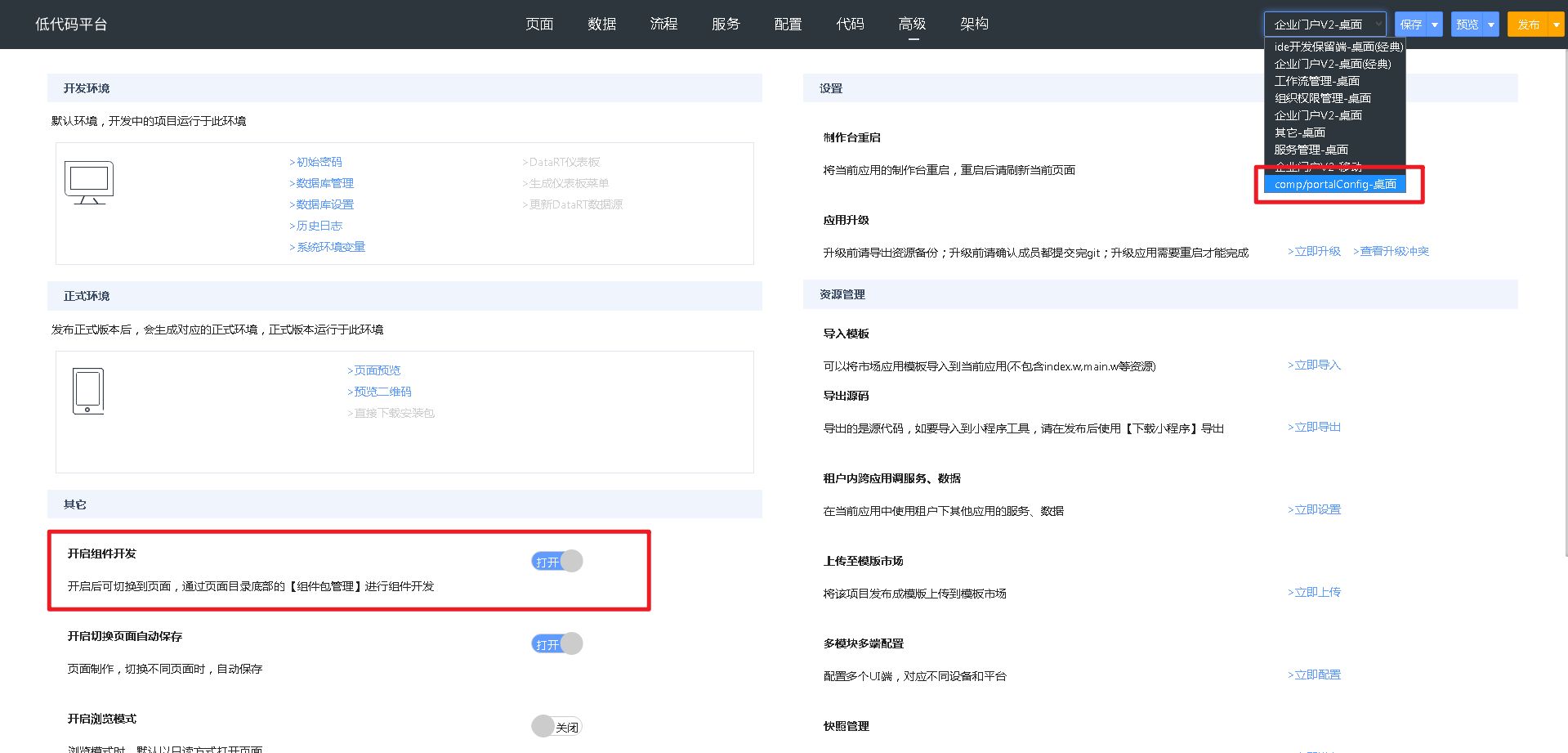Show the 预览二维码 QR code

pyautogui.click(x=380, y=391)
